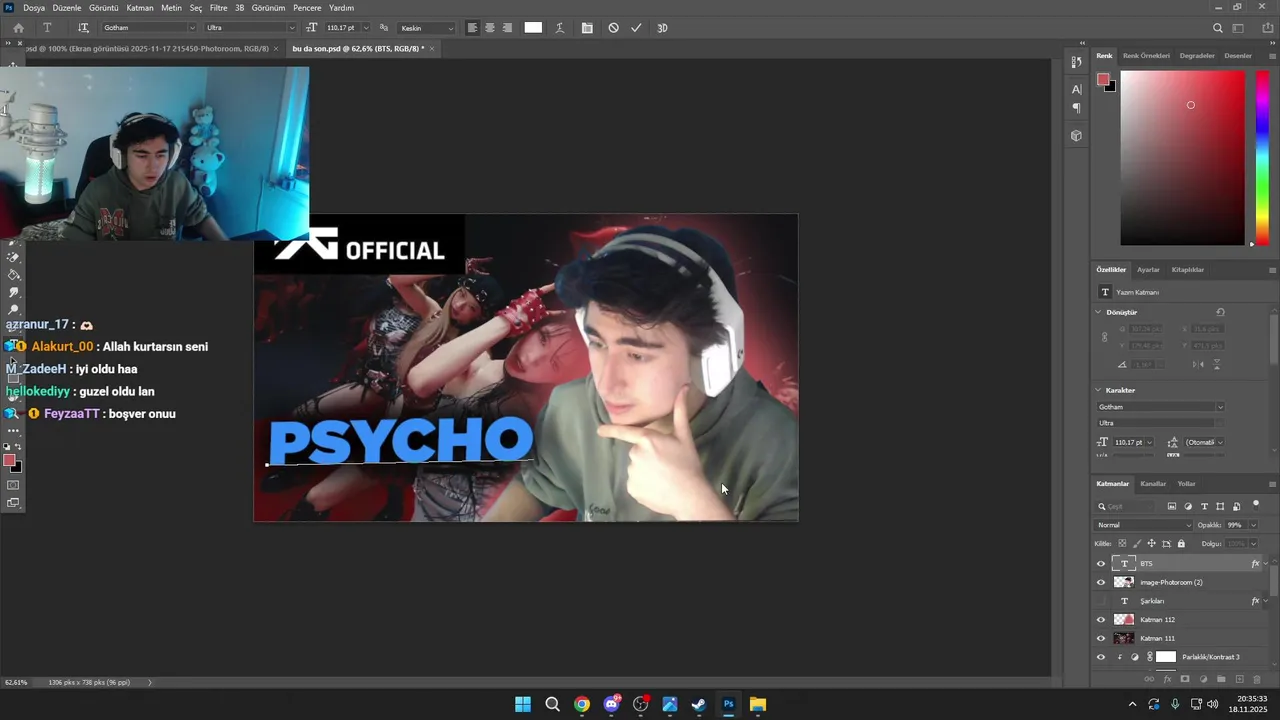Open the Normal blend mode dropdown

tap(1145, 525)
